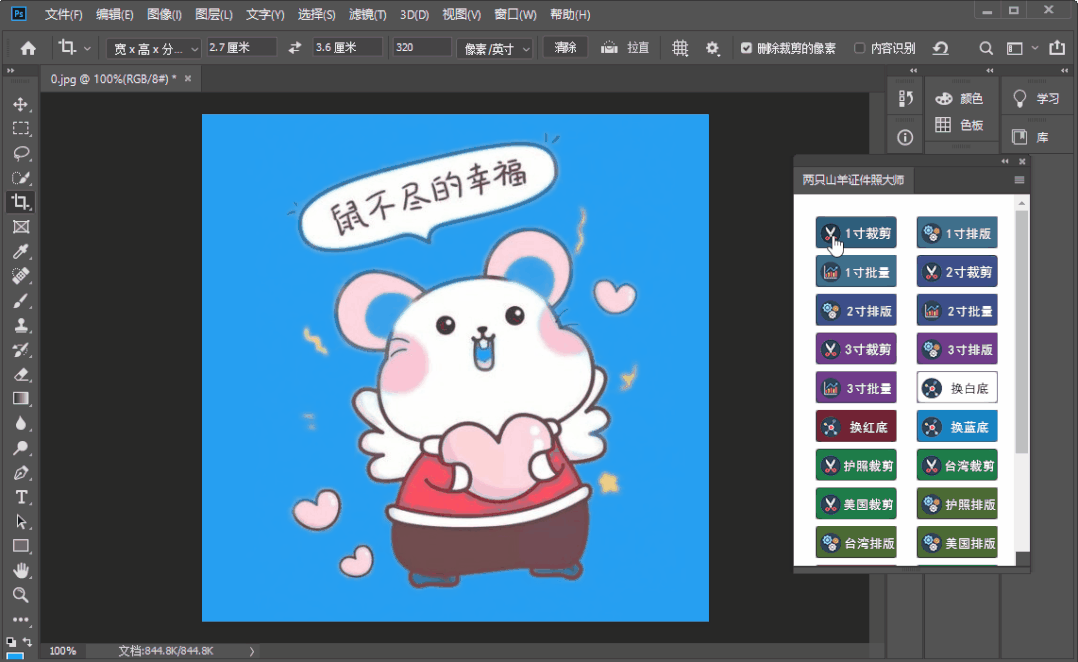Select the Crop tool in toolbar
This screenshot has width=1078, height=662.
coord(21,202)
